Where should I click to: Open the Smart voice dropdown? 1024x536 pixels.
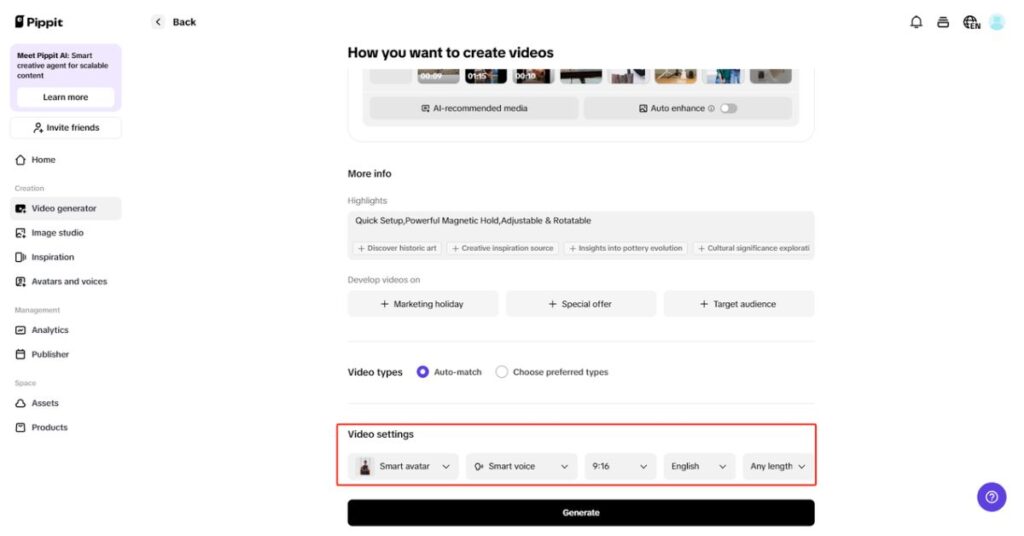coord(521,466)
